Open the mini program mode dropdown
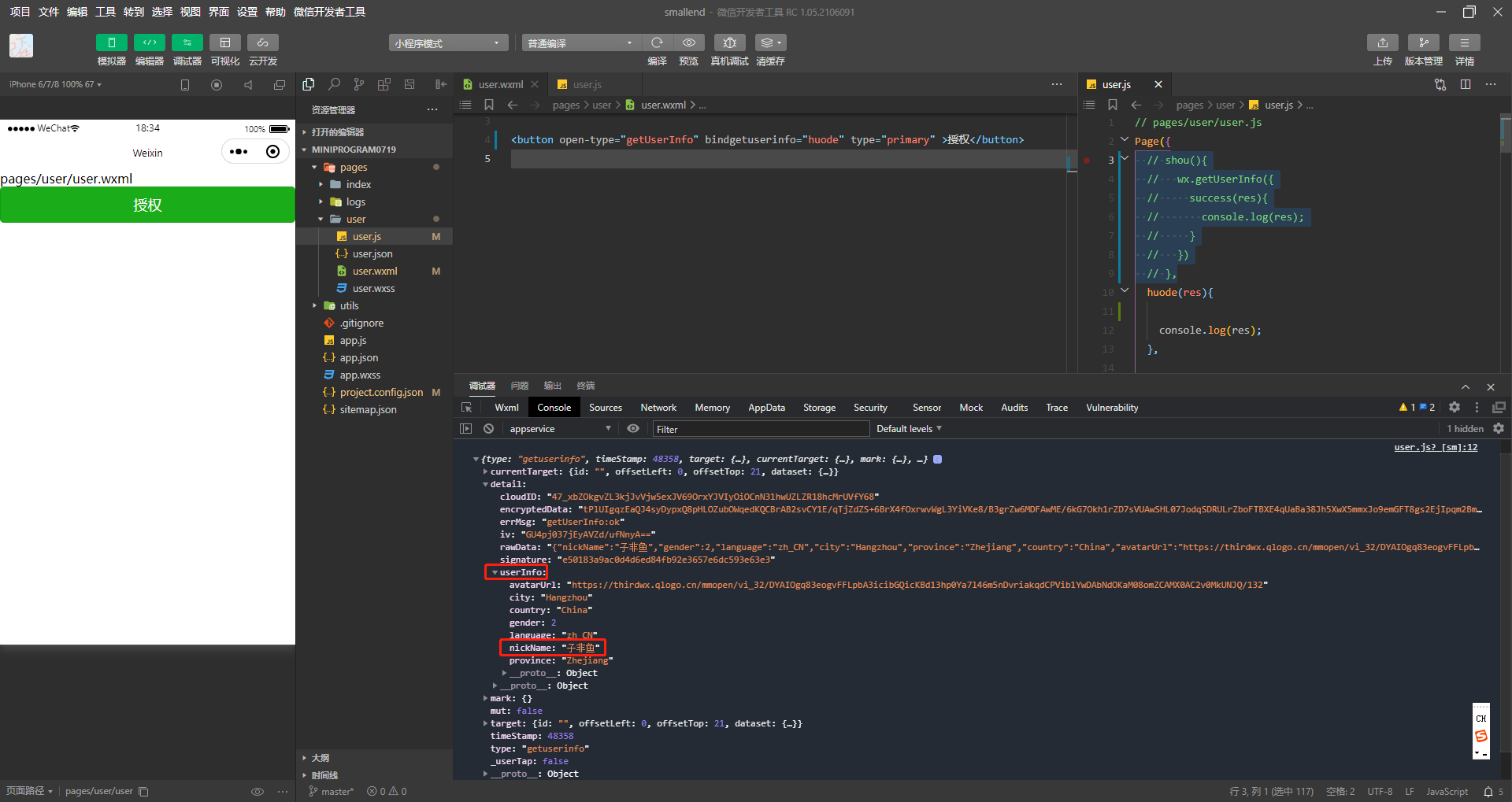 448,43
